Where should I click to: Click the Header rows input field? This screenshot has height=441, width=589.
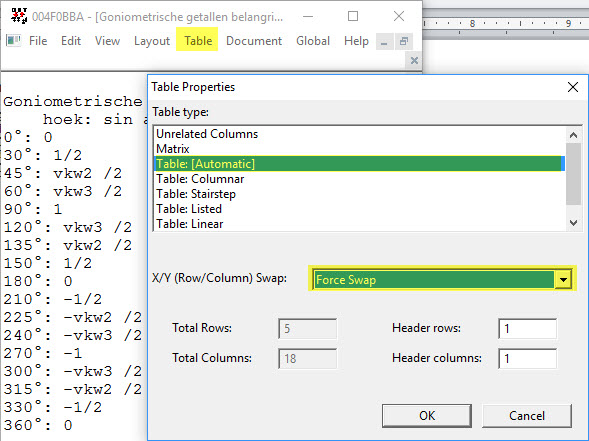(527, 329)
